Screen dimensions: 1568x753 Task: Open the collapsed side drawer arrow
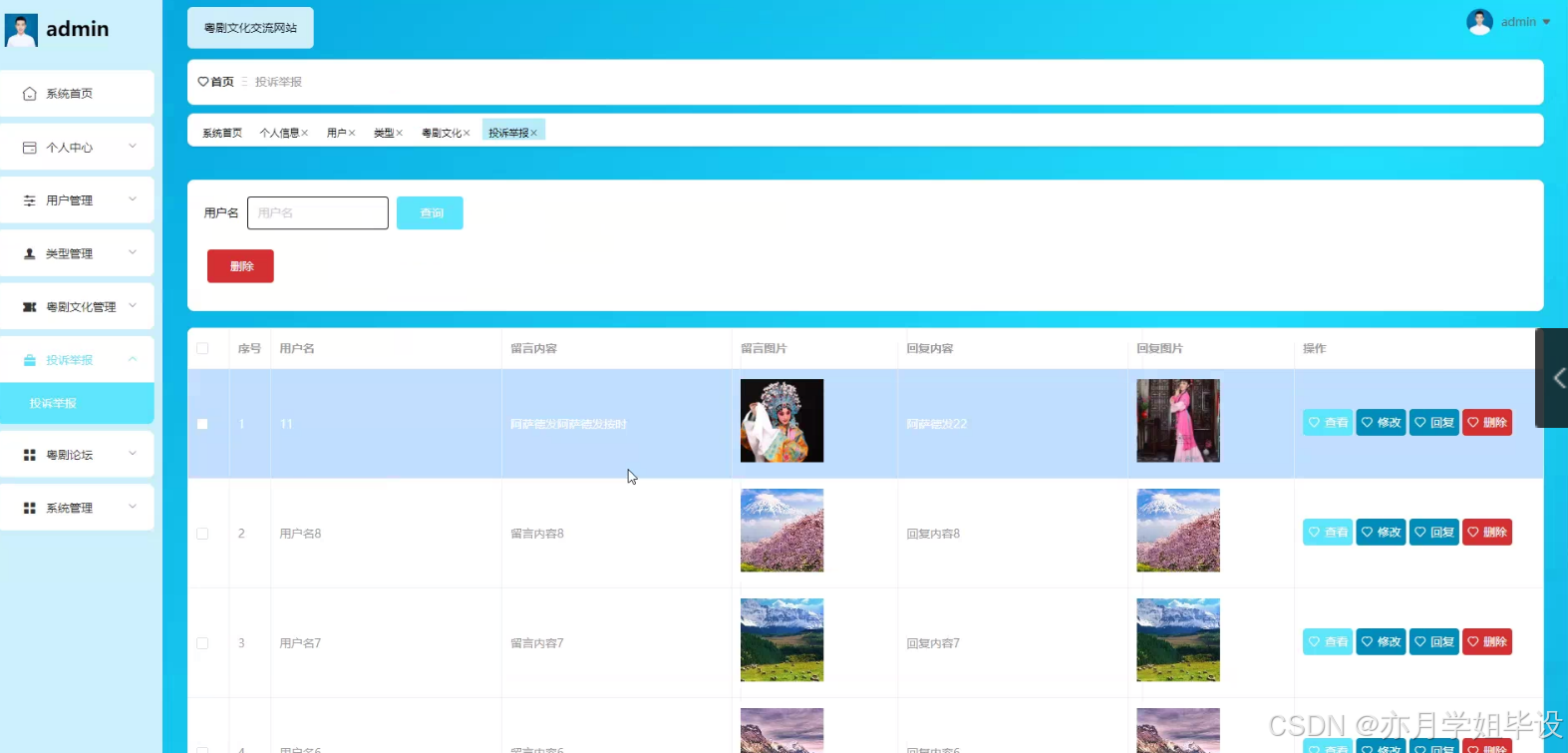point(1558,378)
